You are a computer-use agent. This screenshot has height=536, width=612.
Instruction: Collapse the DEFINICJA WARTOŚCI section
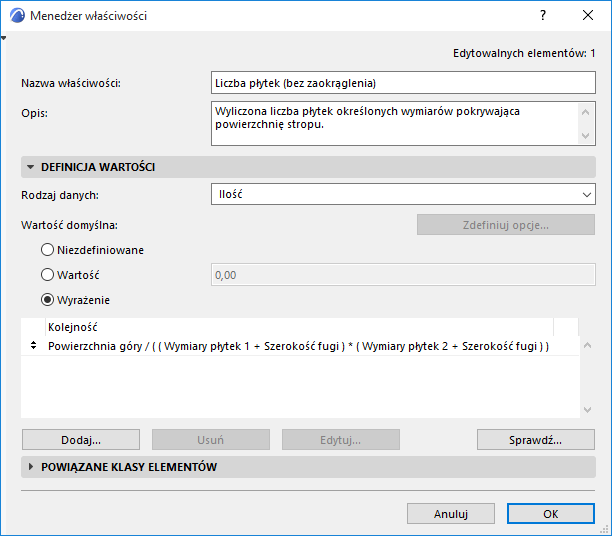(30, 167)
